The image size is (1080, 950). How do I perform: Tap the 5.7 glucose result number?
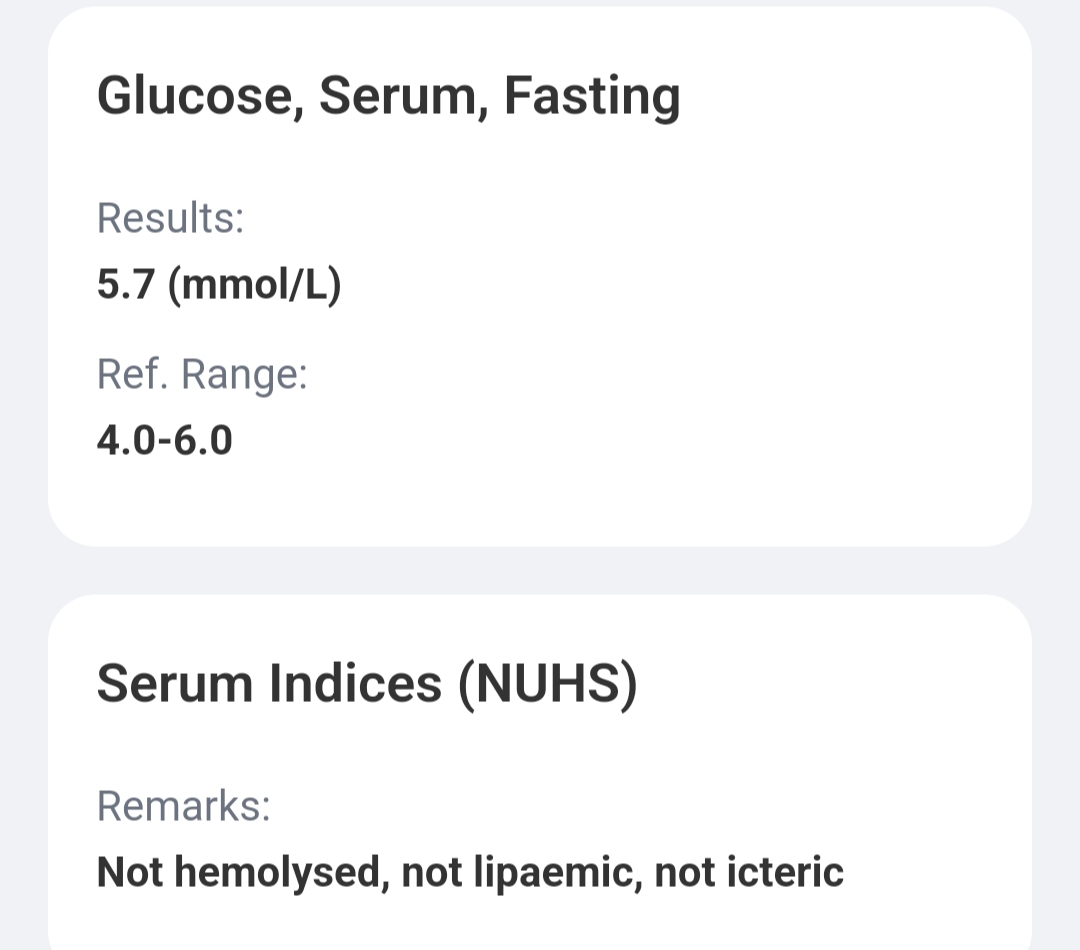tap(125, 284)
